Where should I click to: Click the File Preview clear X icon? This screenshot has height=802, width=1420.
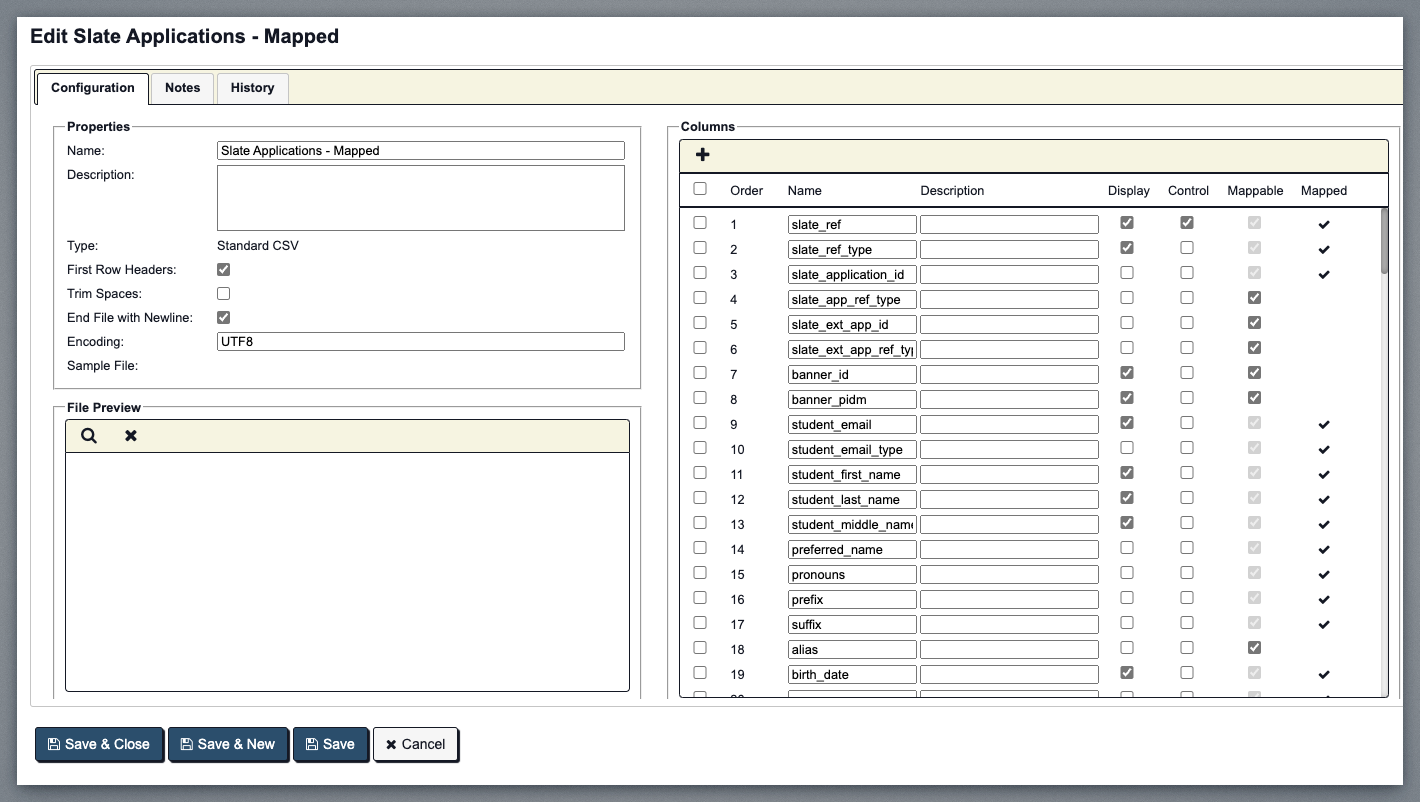[x=131, y=436]
